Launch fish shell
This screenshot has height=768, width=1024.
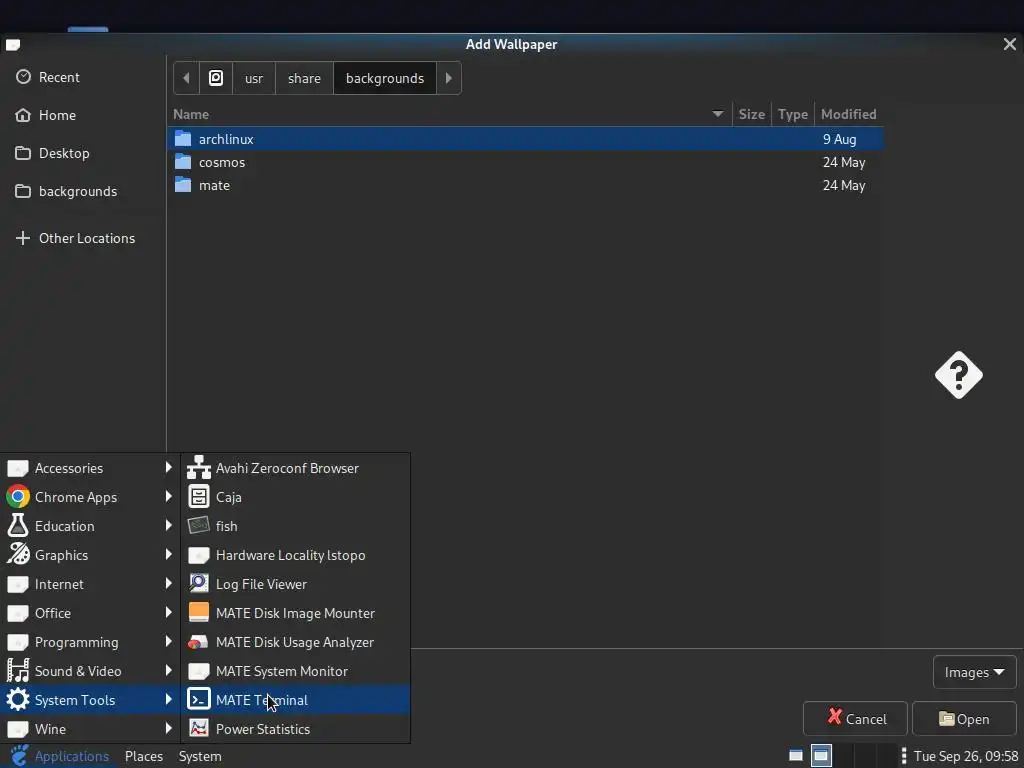click(296, 526)
